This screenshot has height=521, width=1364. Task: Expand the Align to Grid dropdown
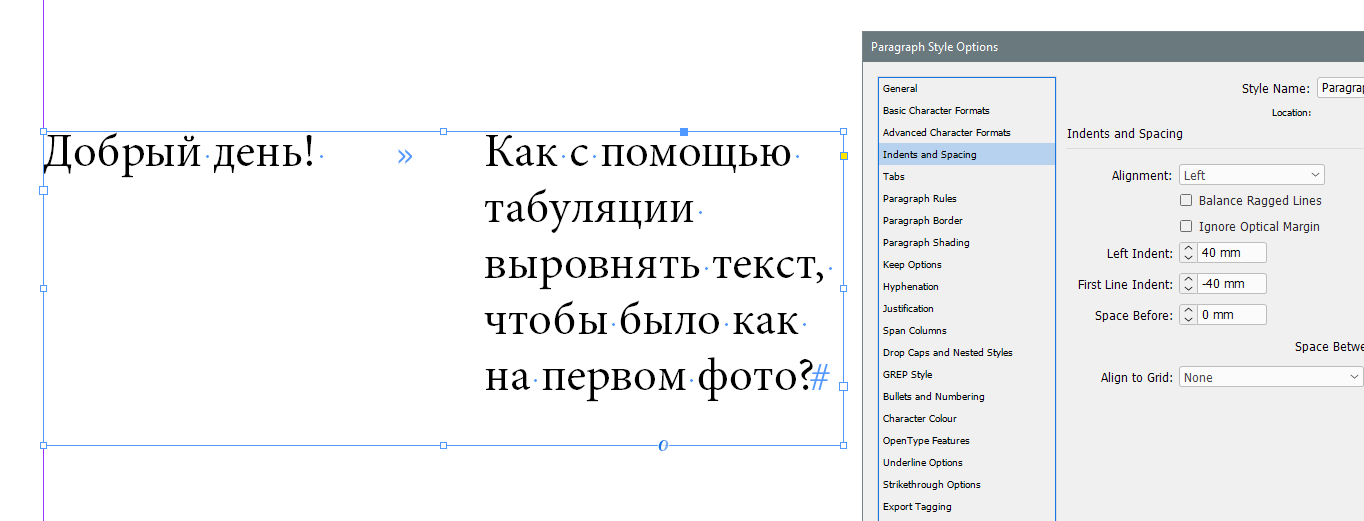pyautogui.click(x=1271, y=377)
